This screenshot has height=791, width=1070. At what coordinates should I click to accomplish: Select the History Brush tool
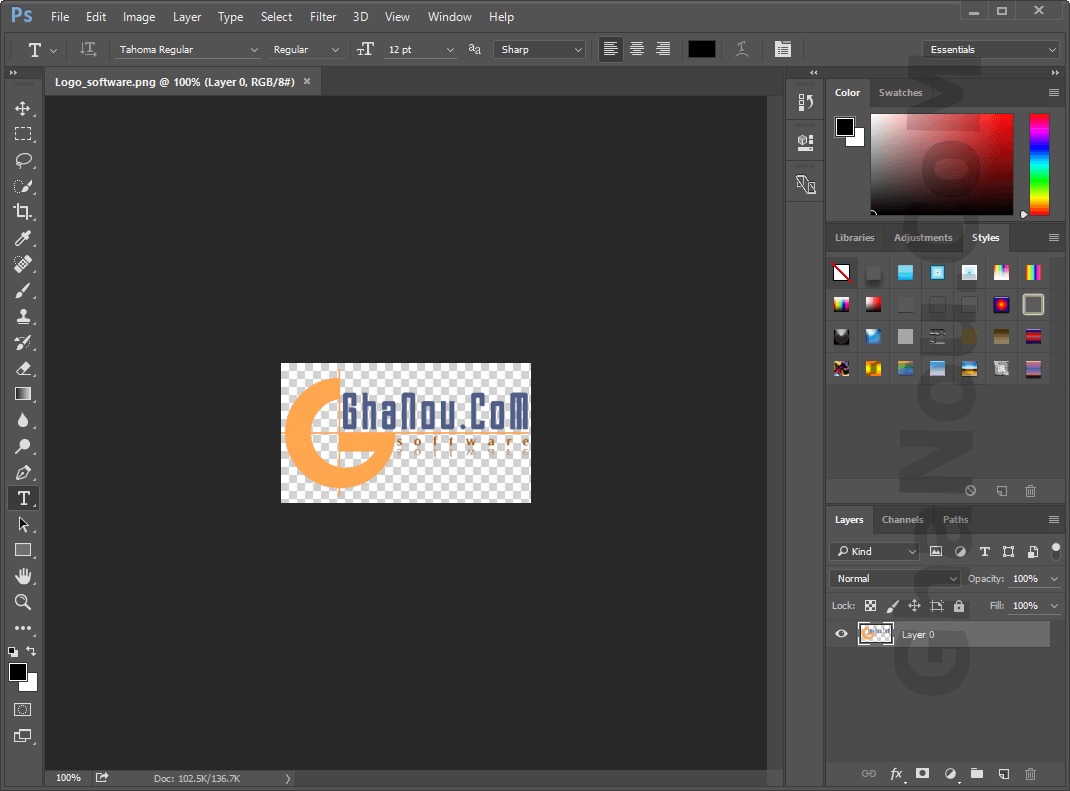pyautogui.click(x=23, y=343)
